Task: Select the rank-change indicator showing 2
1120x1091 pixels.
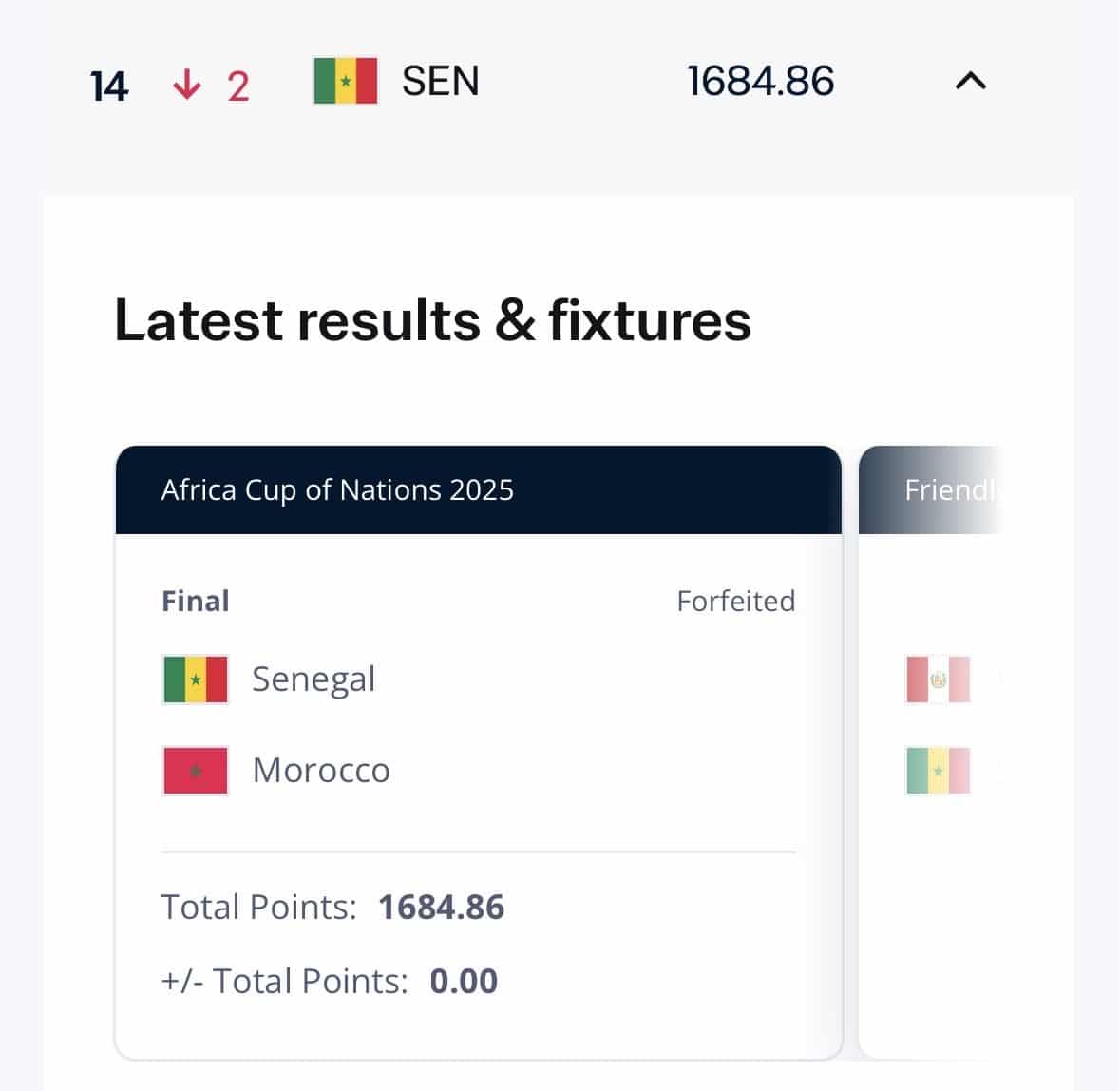Action: [237, 84]
